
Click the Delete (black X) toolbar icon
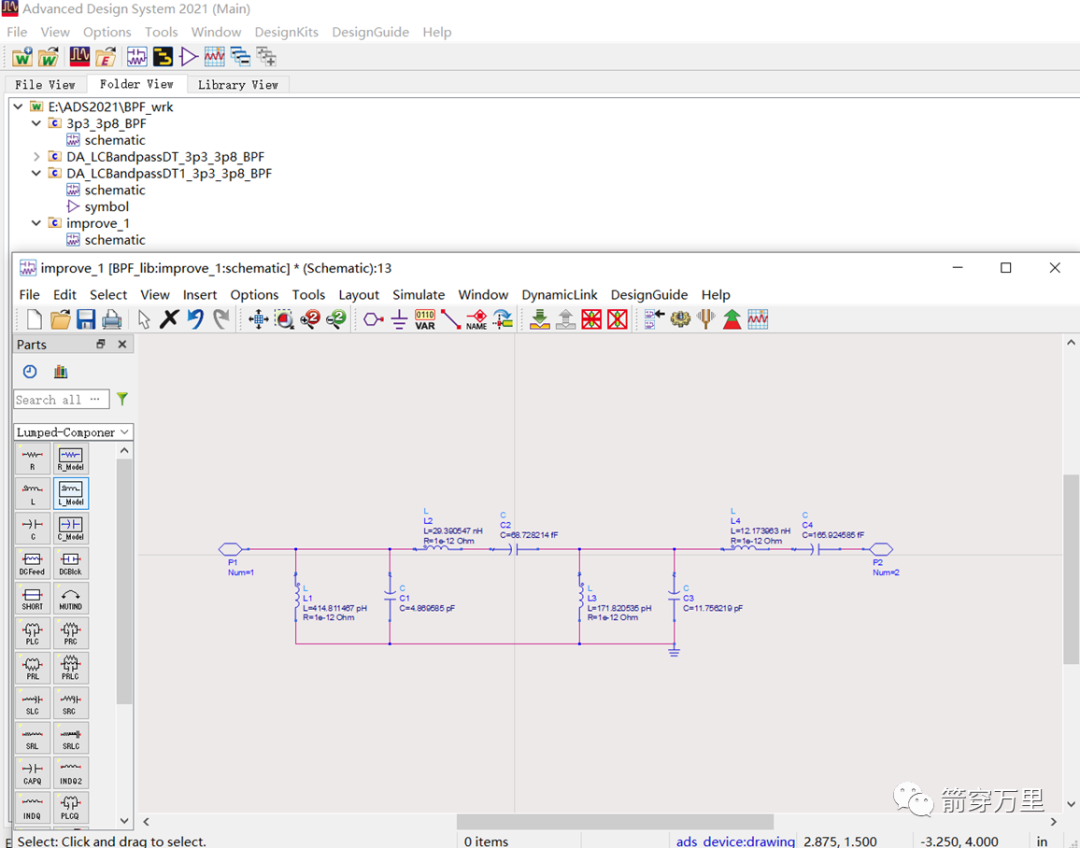(x=169, y=319)
